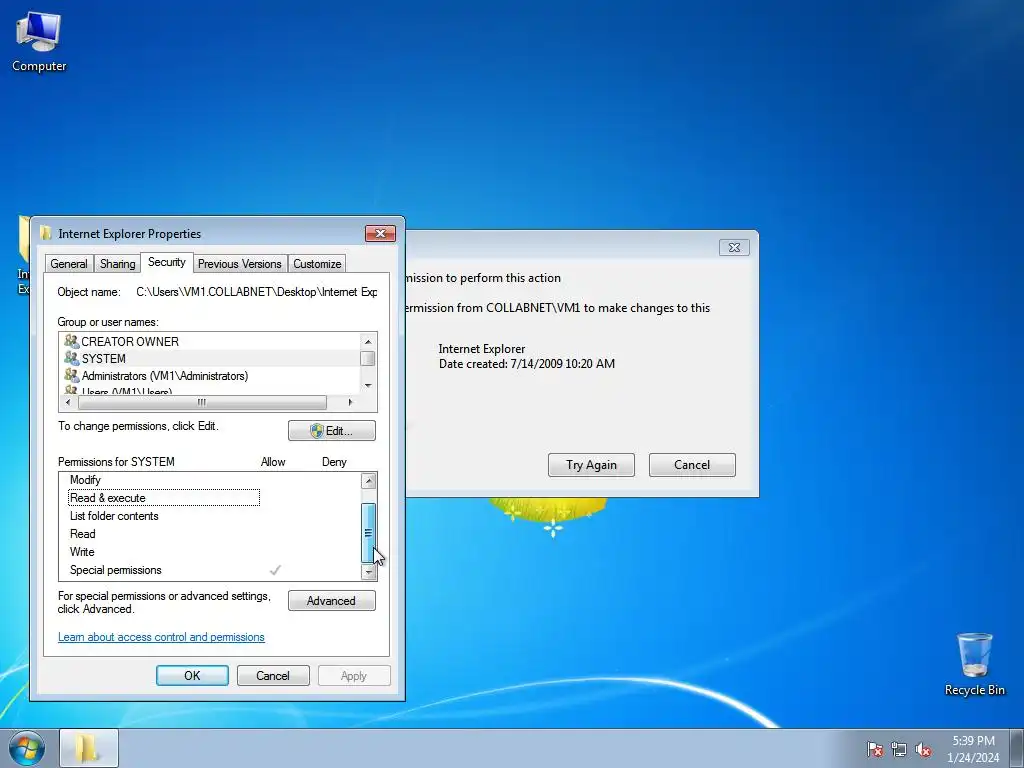Image resolution: width=1024 pixels, height=768 pixels.
Task: Click the List folder contents row
Action: click(x=210, y=516)
